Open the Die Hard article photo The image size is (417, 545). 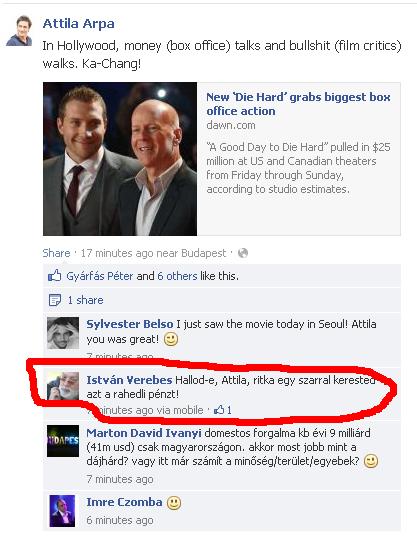coord(120,159)
